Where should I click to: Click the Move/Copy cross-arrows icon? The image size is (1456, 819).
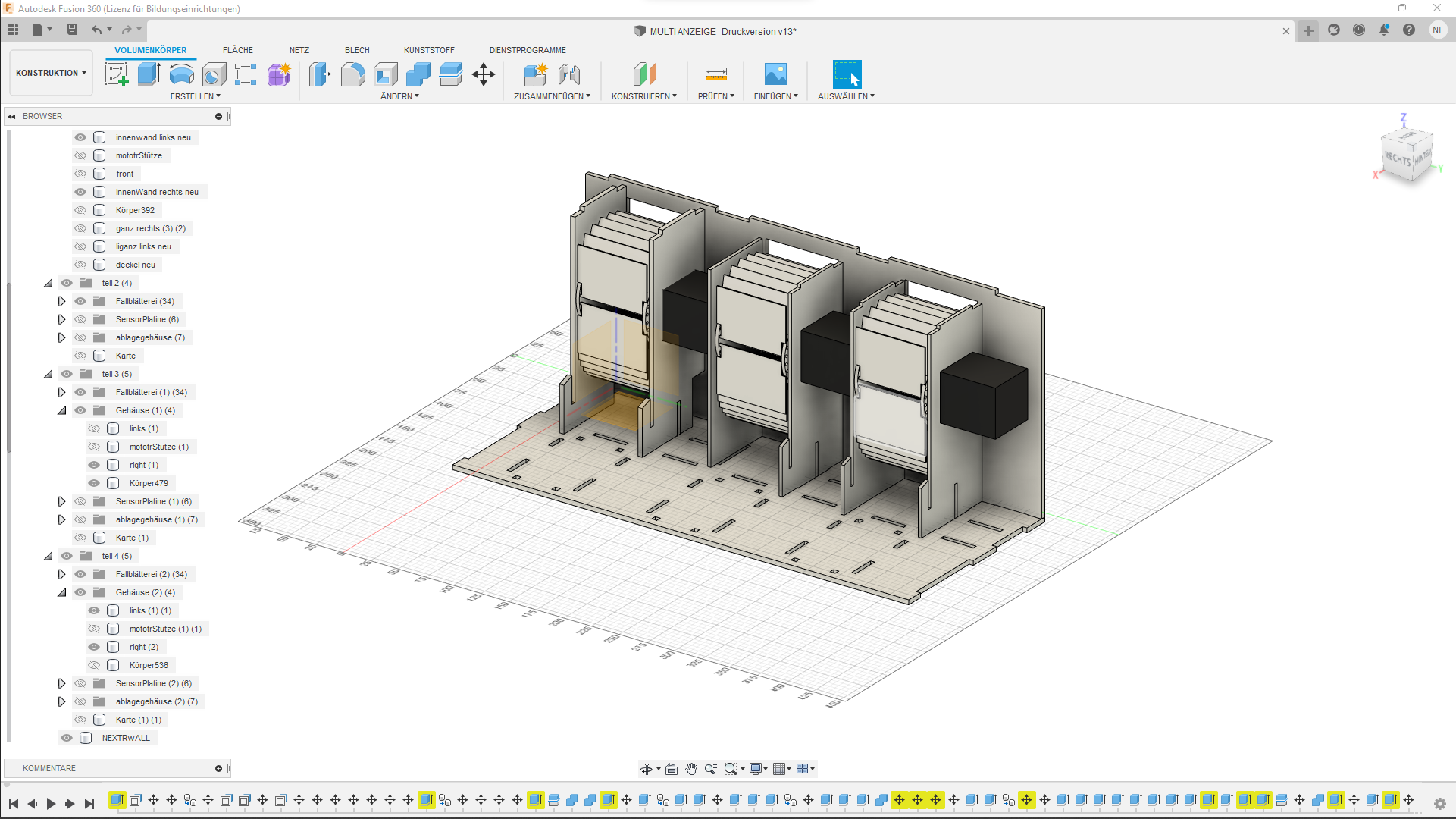483,74
